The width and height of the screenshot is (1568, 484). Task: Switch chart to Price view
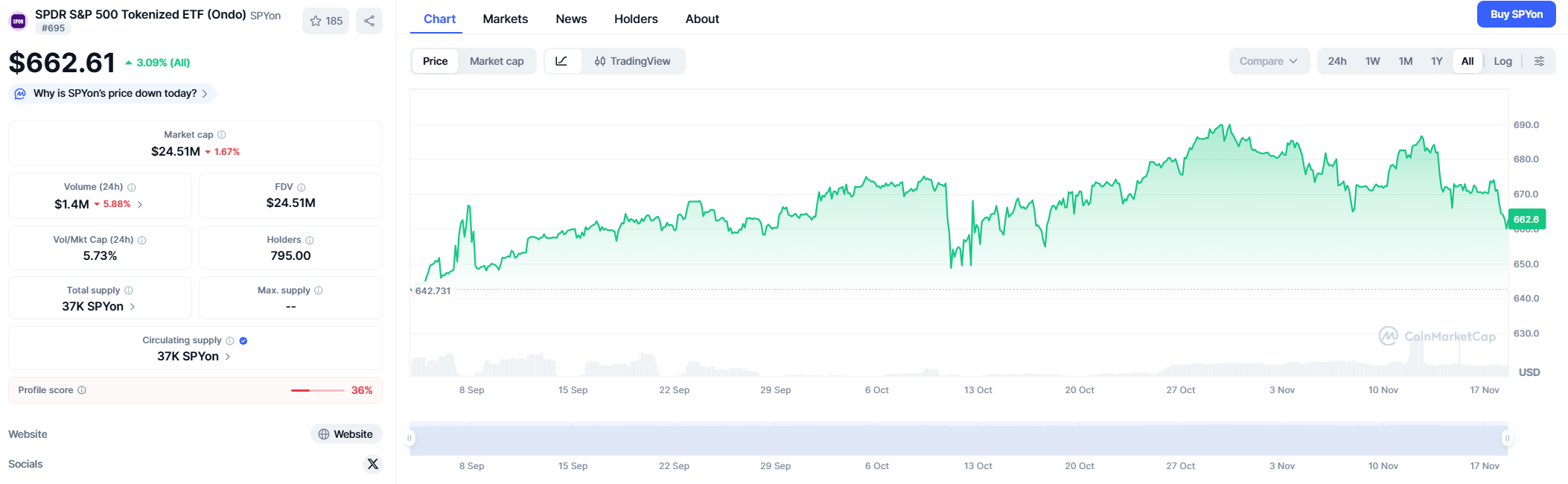(436, 61)
